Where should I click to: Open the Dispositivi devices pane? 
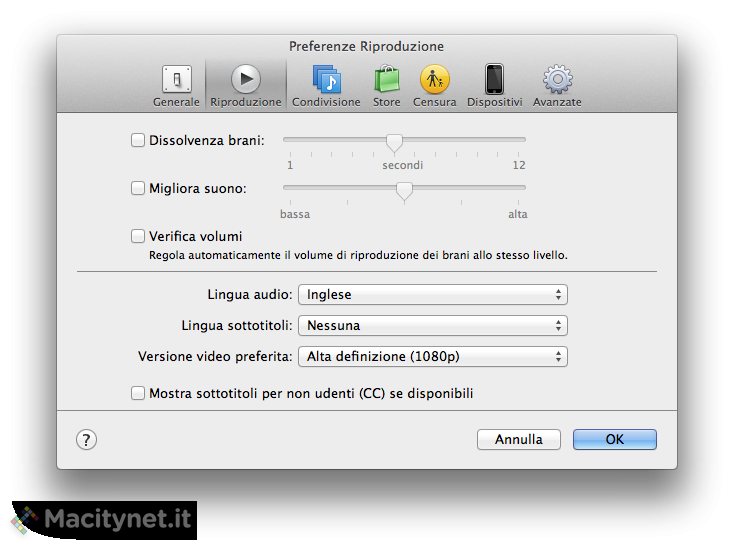494,86
